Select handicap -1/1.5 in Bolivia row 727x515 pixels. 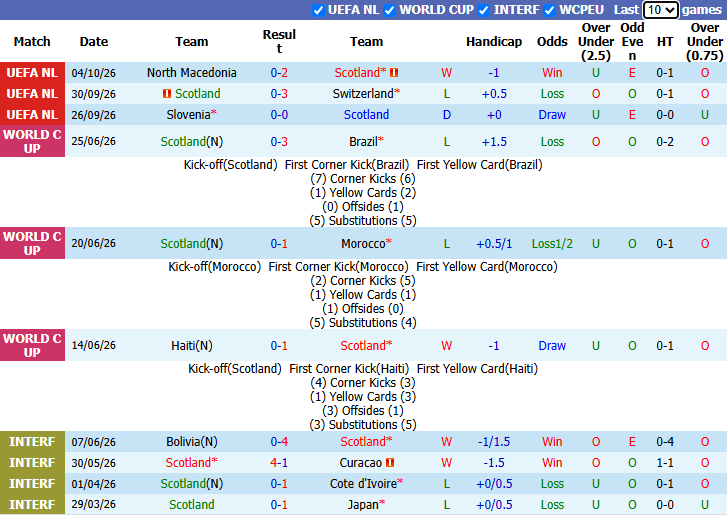494,442
